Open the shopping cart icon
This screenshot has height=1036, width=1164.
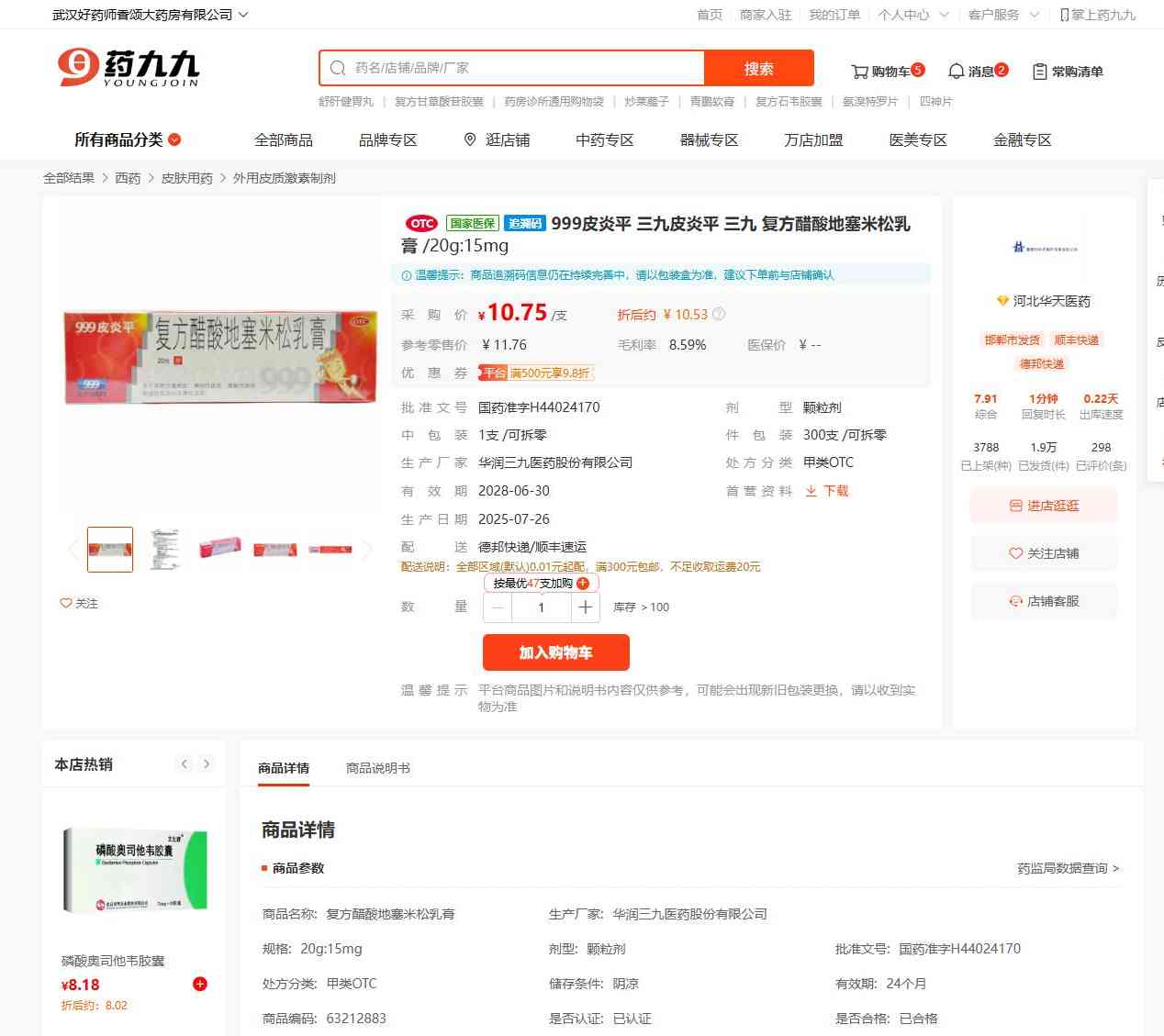859,72
